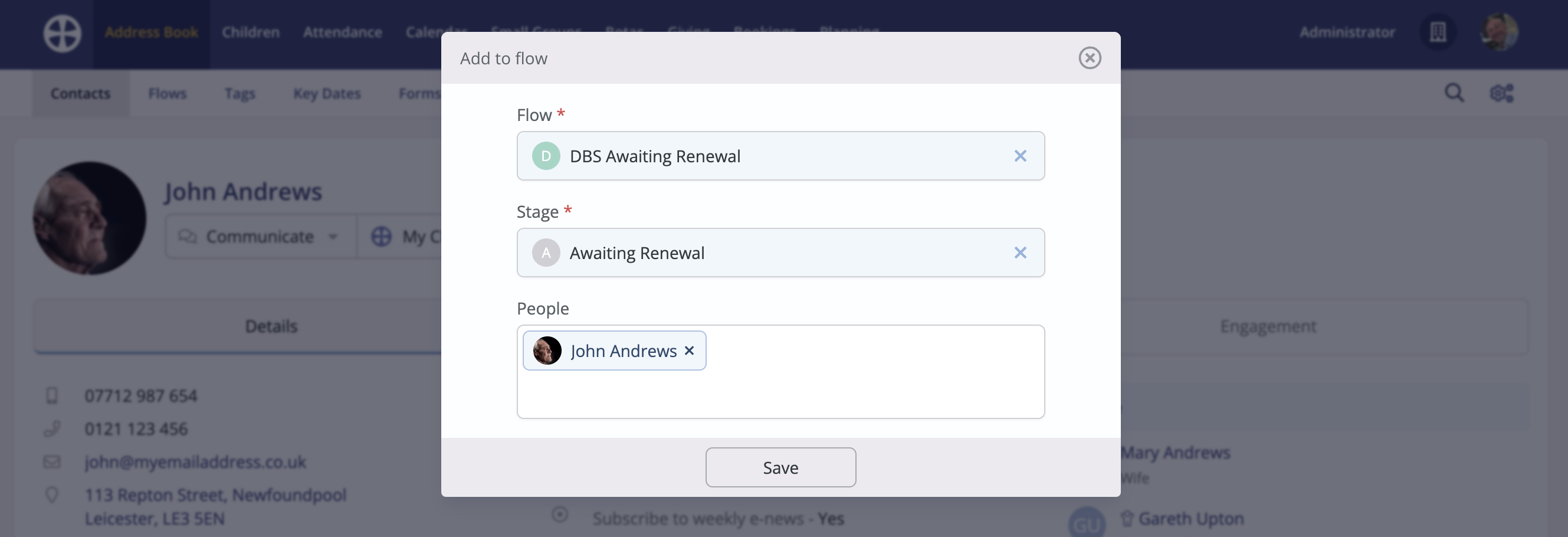Clear the DBS Awaiting Renewal flow selection

pos(1020,156)
